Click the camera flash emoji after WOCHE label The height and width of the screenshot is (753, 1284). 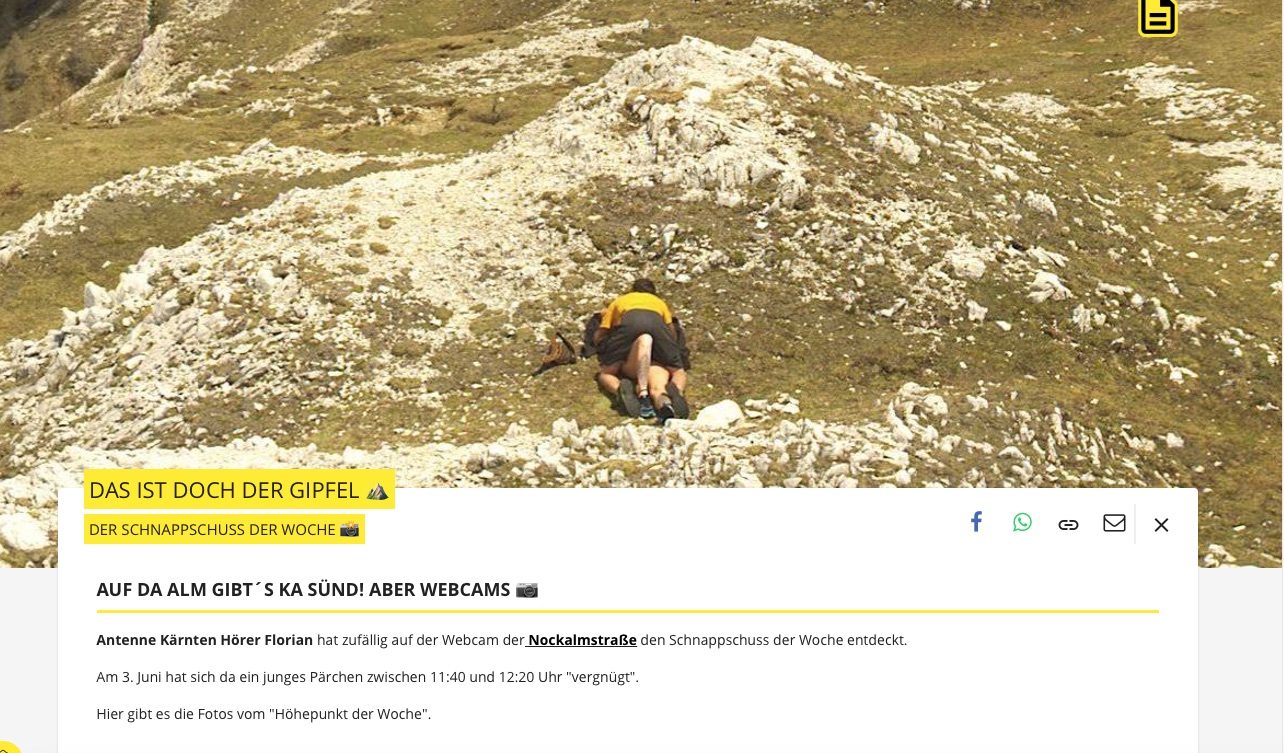coord(349,529)
